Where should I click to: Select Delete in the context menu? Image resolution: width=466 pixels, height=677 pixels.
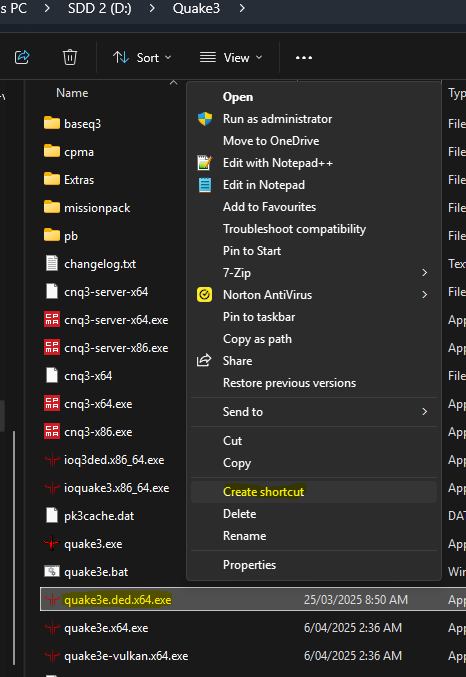tap(239, 514)
